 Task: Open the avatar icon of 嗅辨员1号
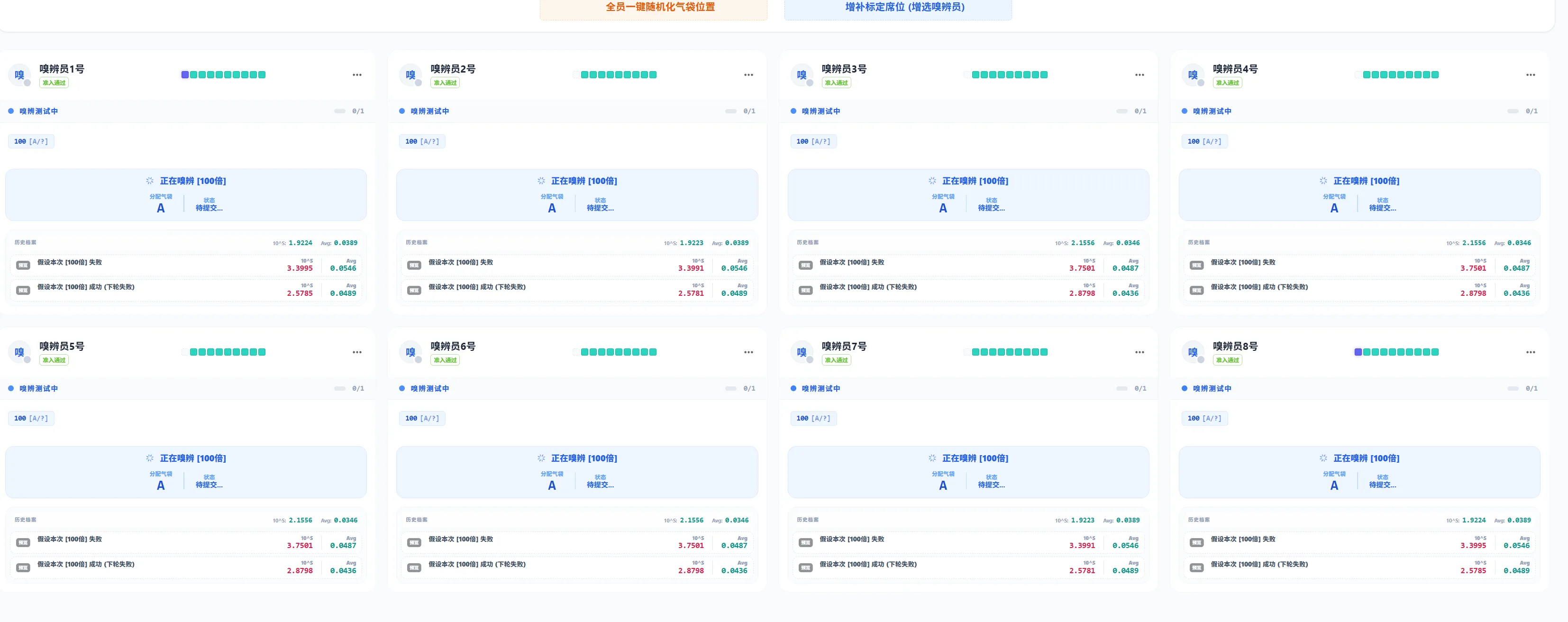click(19, 75)
